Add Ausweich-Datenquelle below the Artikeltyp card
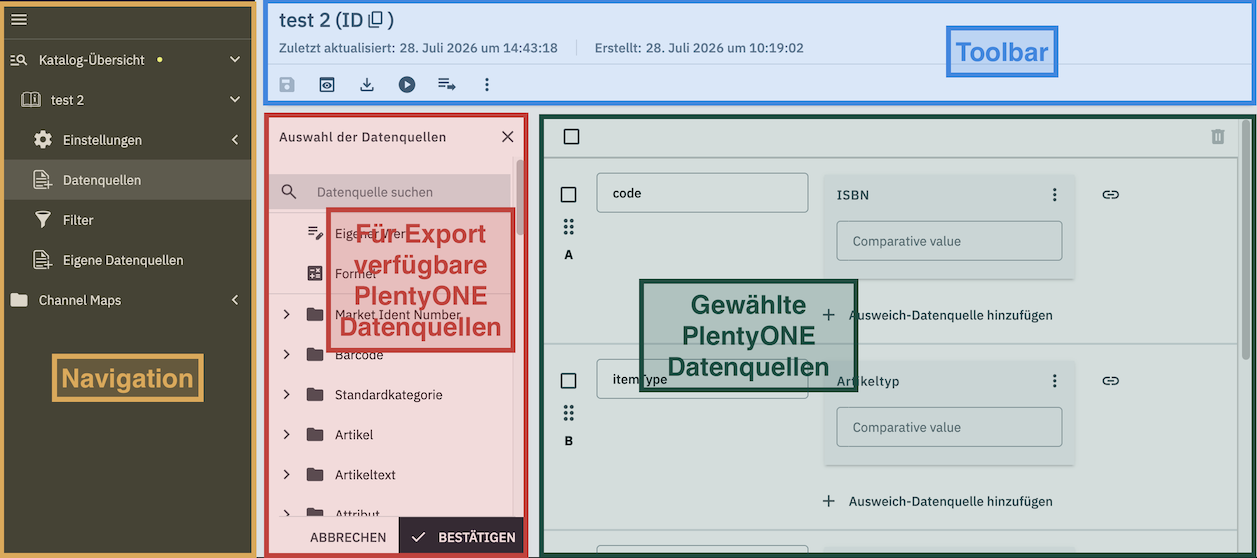The height and width of the screenshot is (558, 1257). point(938,501)
